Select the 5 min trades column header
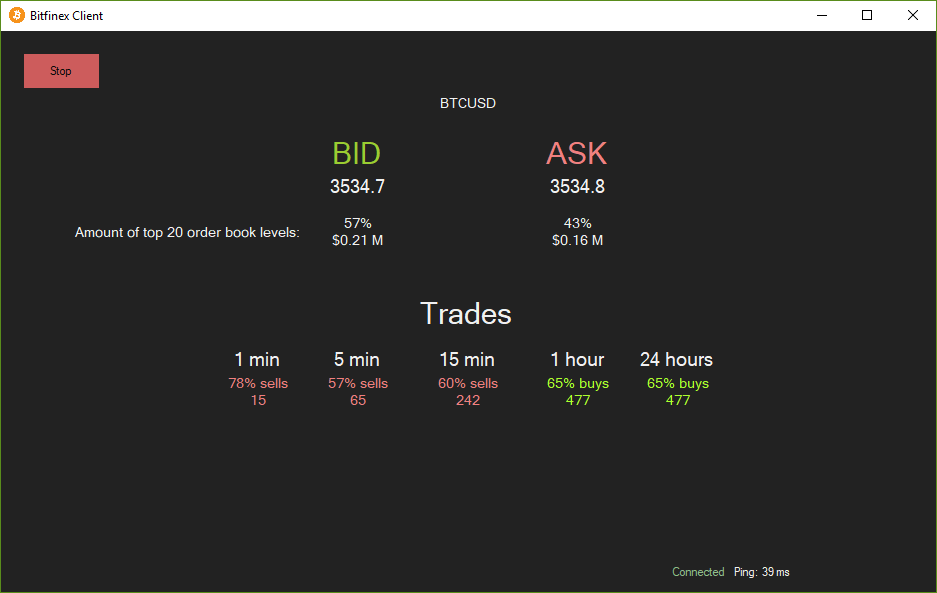937x593 pixels. pyautogui.click(x=357, y=359)
